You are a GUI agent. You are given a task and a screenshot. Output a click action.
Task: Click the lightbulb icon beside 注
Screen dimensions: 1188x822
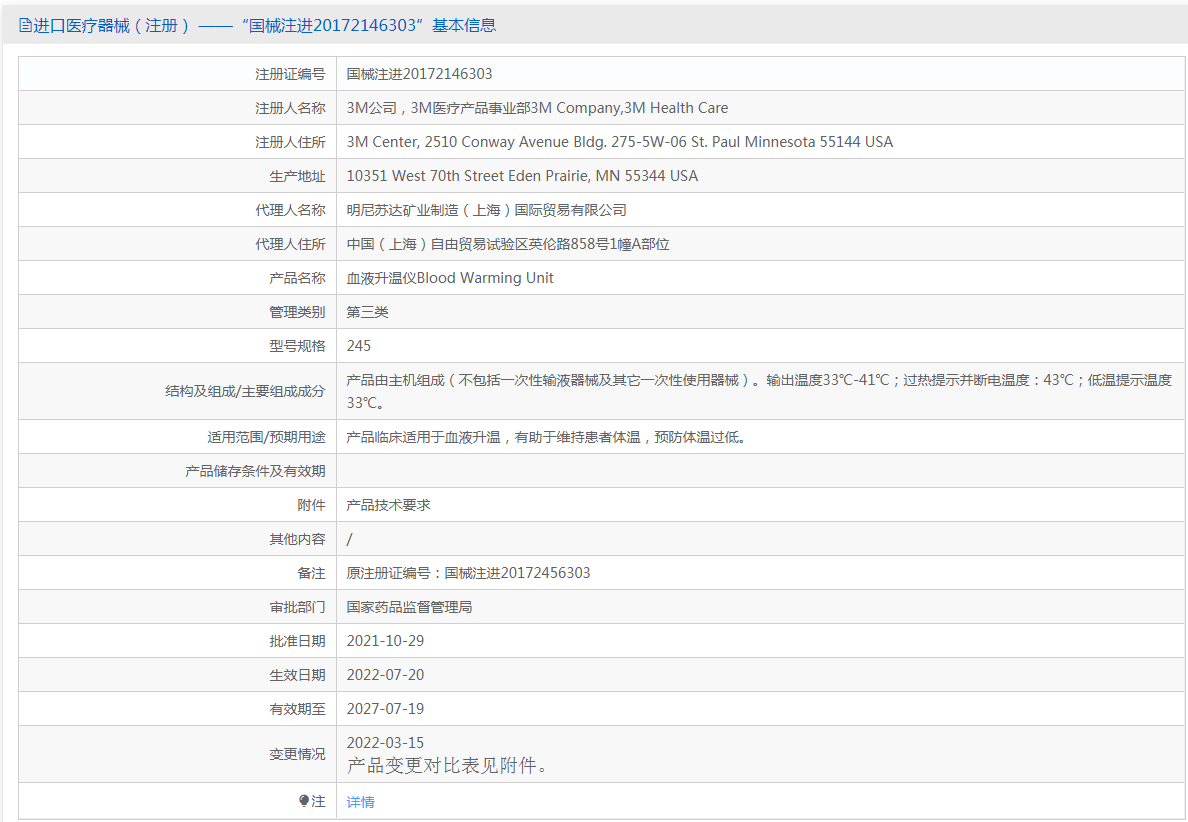click(x=304, y=801)
